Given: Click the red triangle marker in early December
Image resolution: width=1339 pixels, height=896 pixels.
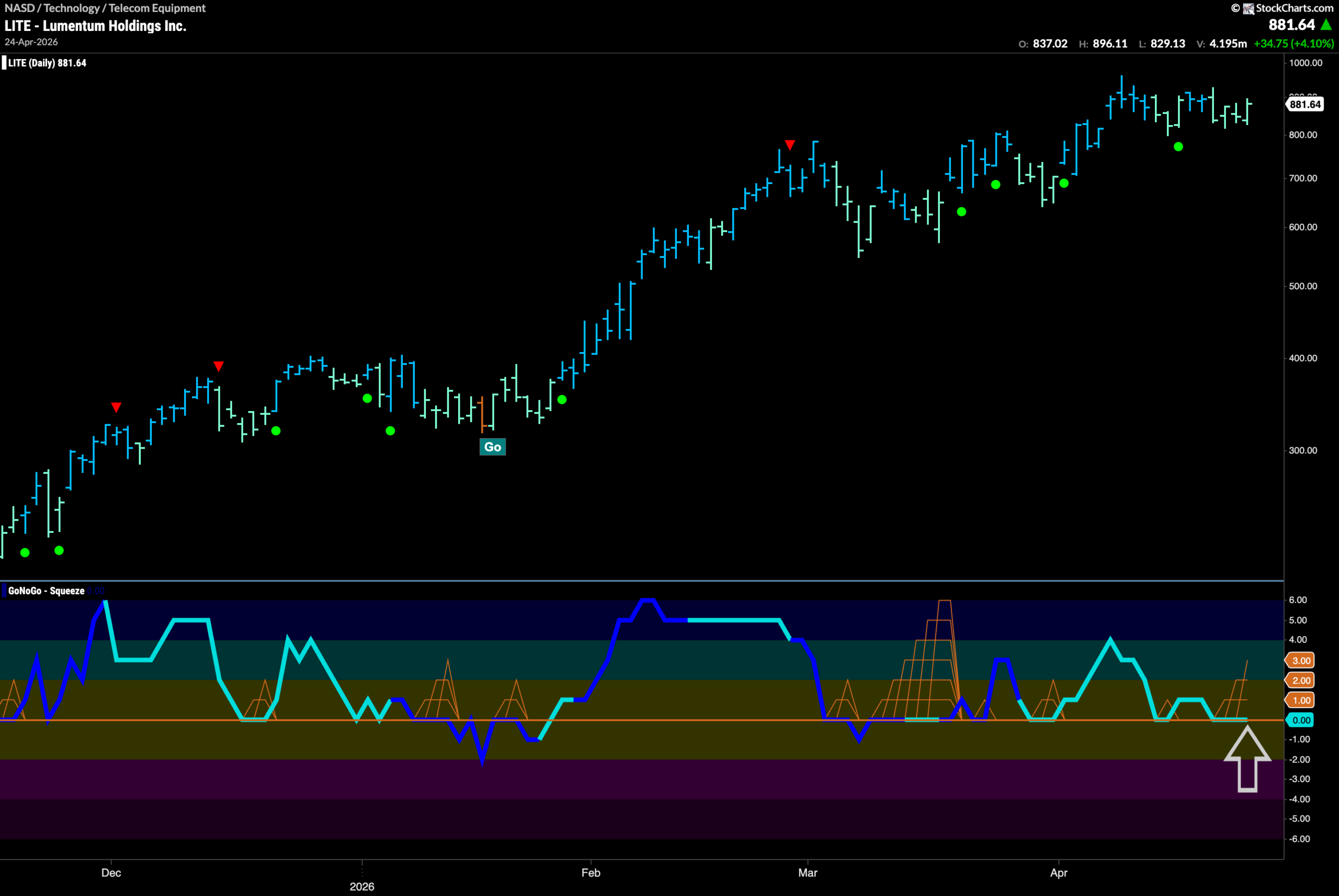Looking at the screenshot, I should tap(116, 407).
